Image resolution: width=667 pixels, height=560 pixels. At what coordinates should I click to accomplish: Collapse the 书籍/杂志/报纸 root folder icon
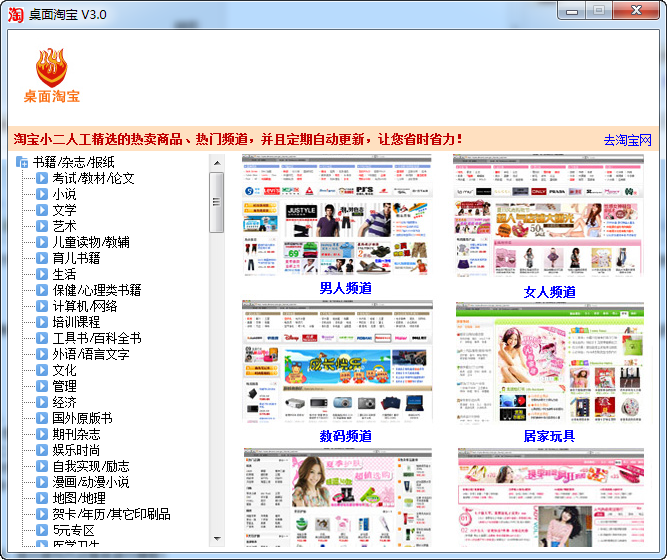coord(22,162)
